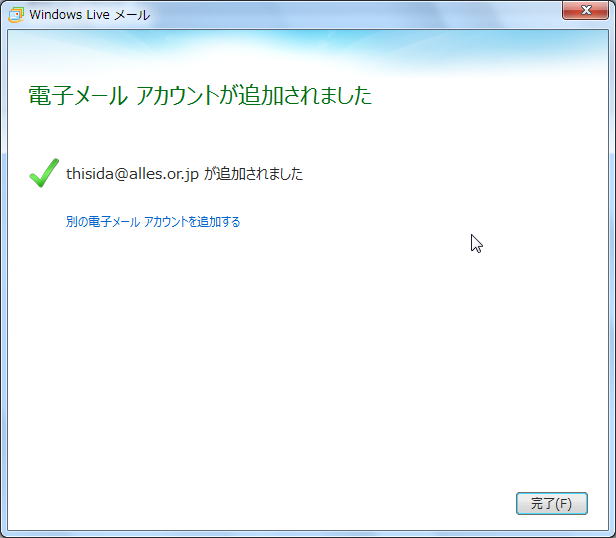Open the 別の電子メール アカウントを追加する link
This screenshot has width=616, height=538.
click(x=153, y=222)
